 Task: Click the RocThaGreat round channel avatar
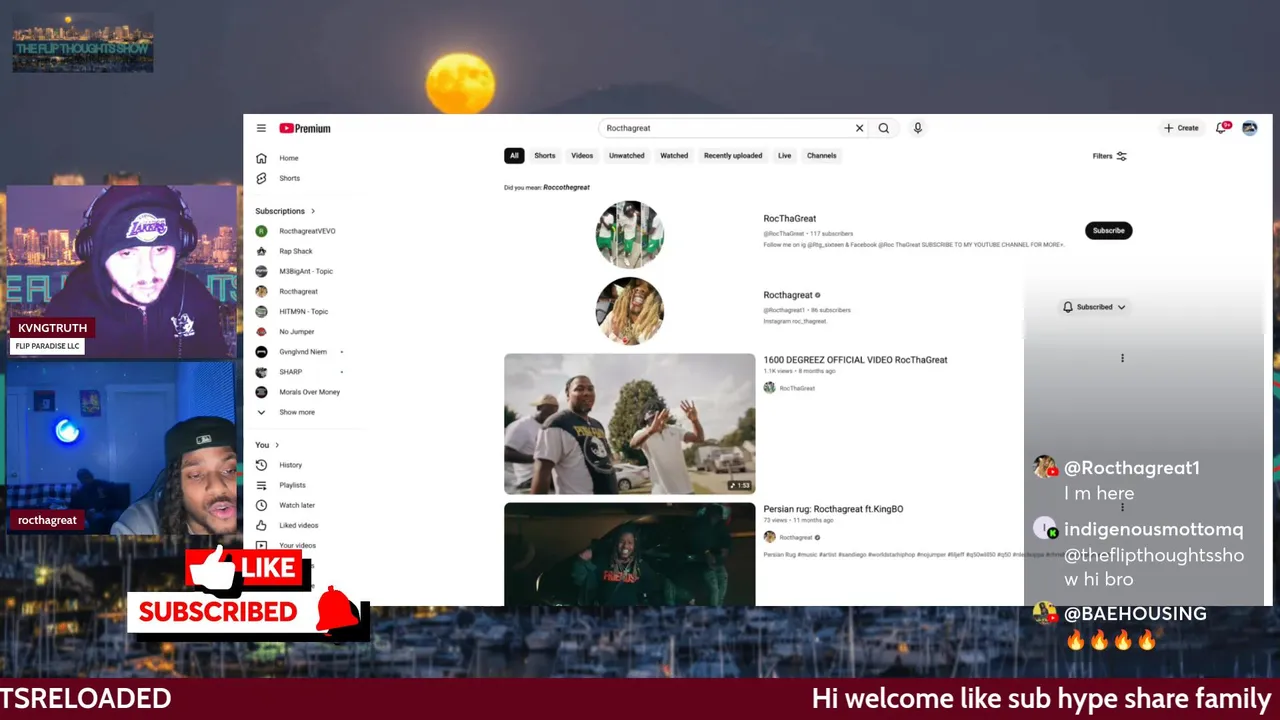pyautogui.click(x=630, y=234)
